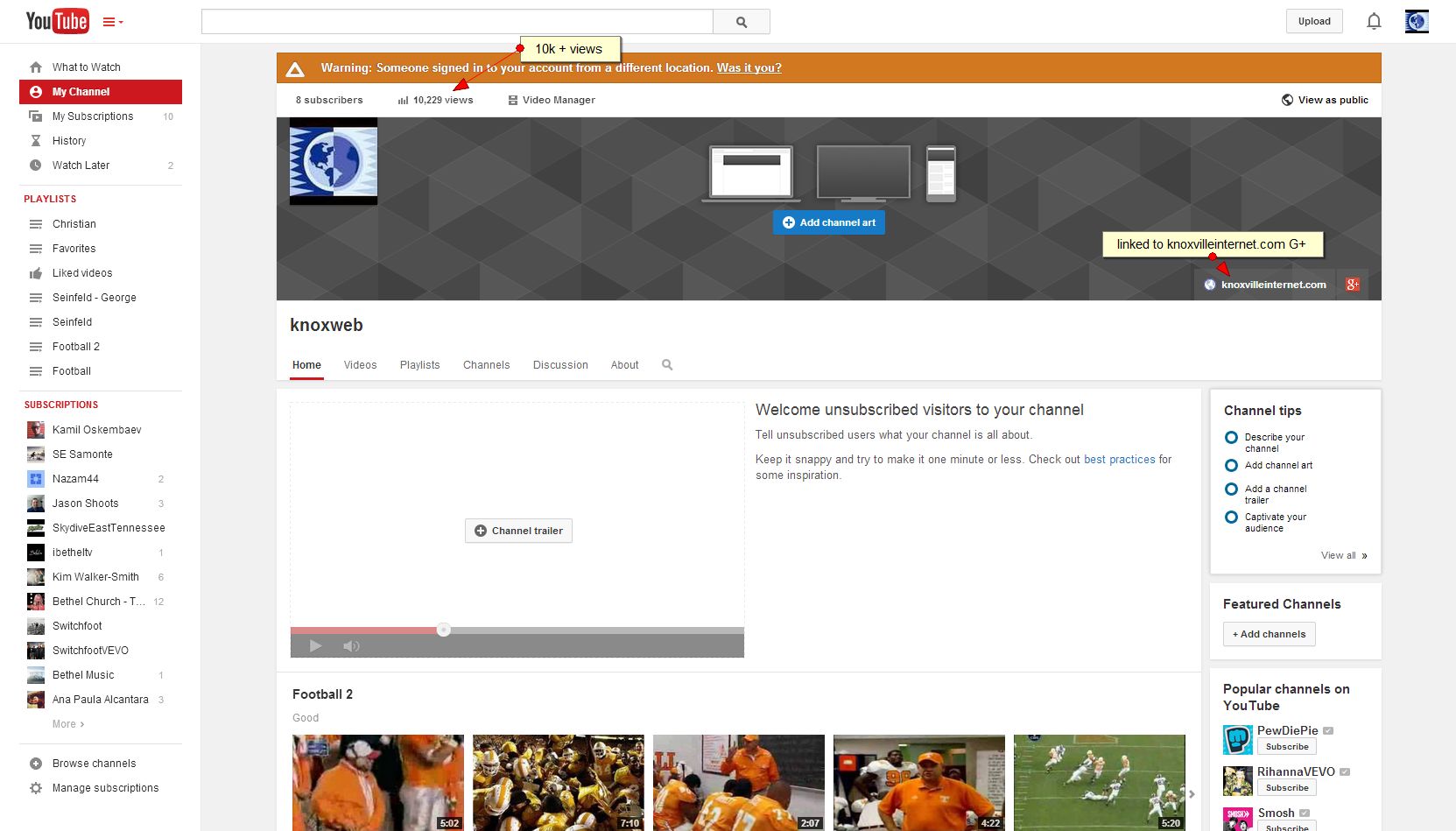Open the 10,229 views analytics
Screen dimensions: 1456x831
click(435, 100)
